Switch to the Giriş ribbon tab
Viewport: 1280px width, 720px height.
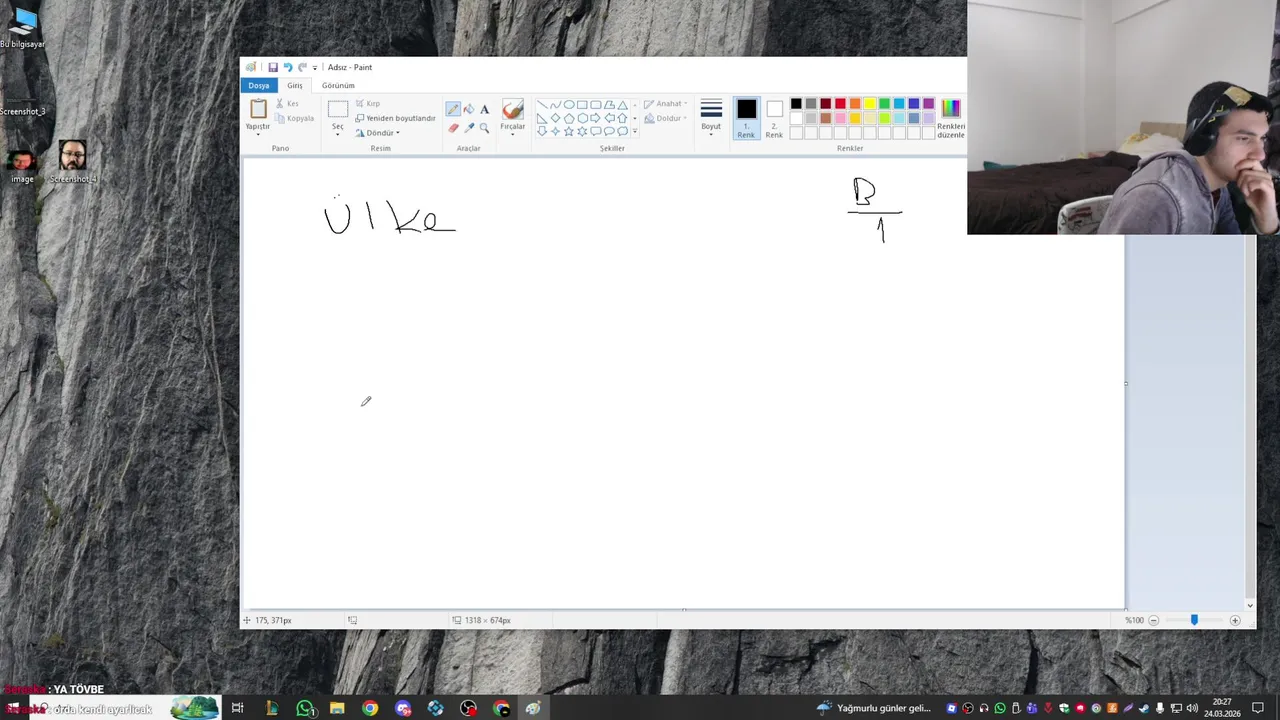coord(295,86)
